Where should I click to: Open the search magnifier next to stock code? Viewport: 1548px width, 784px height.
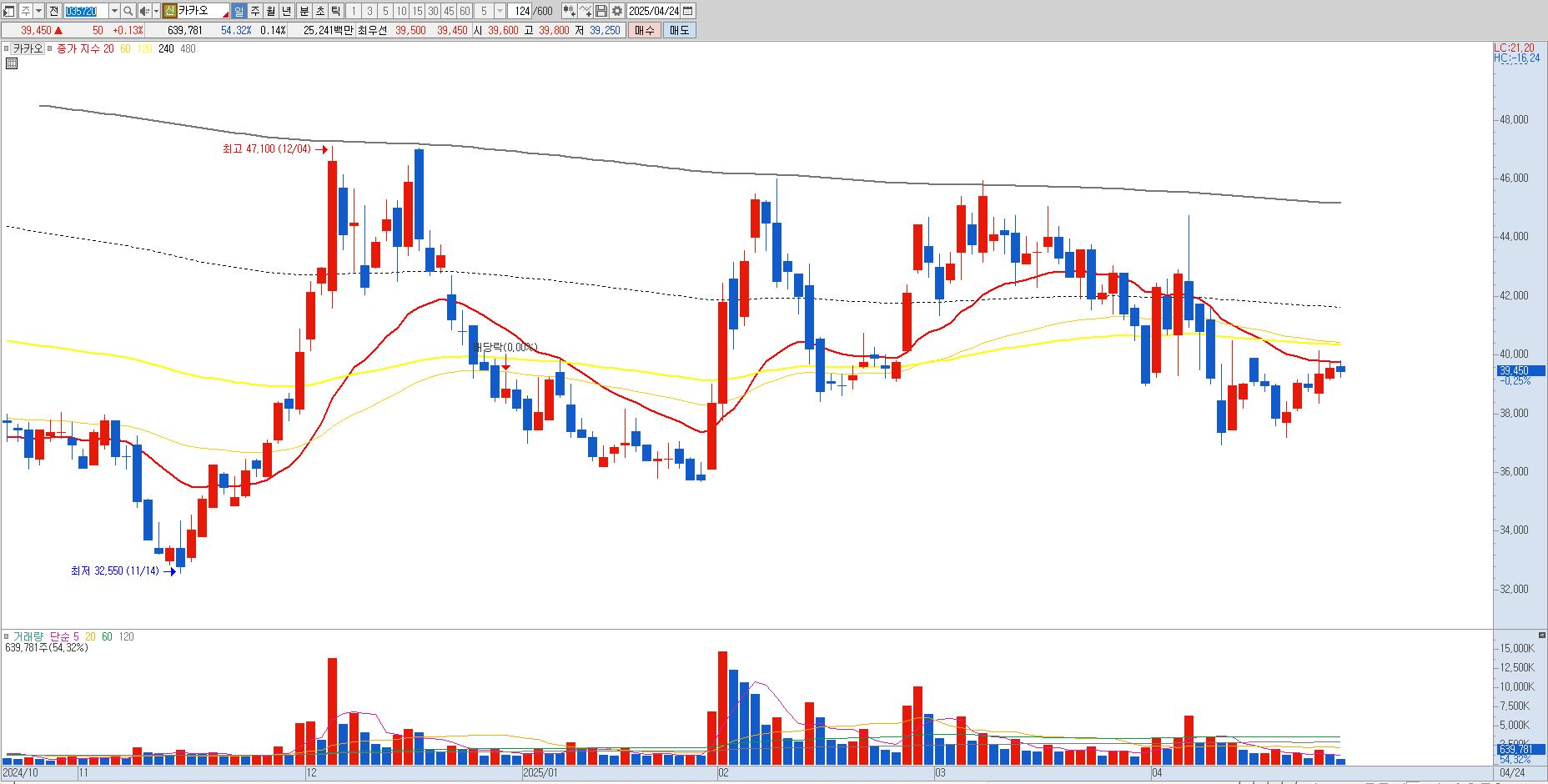coord(128,11)
